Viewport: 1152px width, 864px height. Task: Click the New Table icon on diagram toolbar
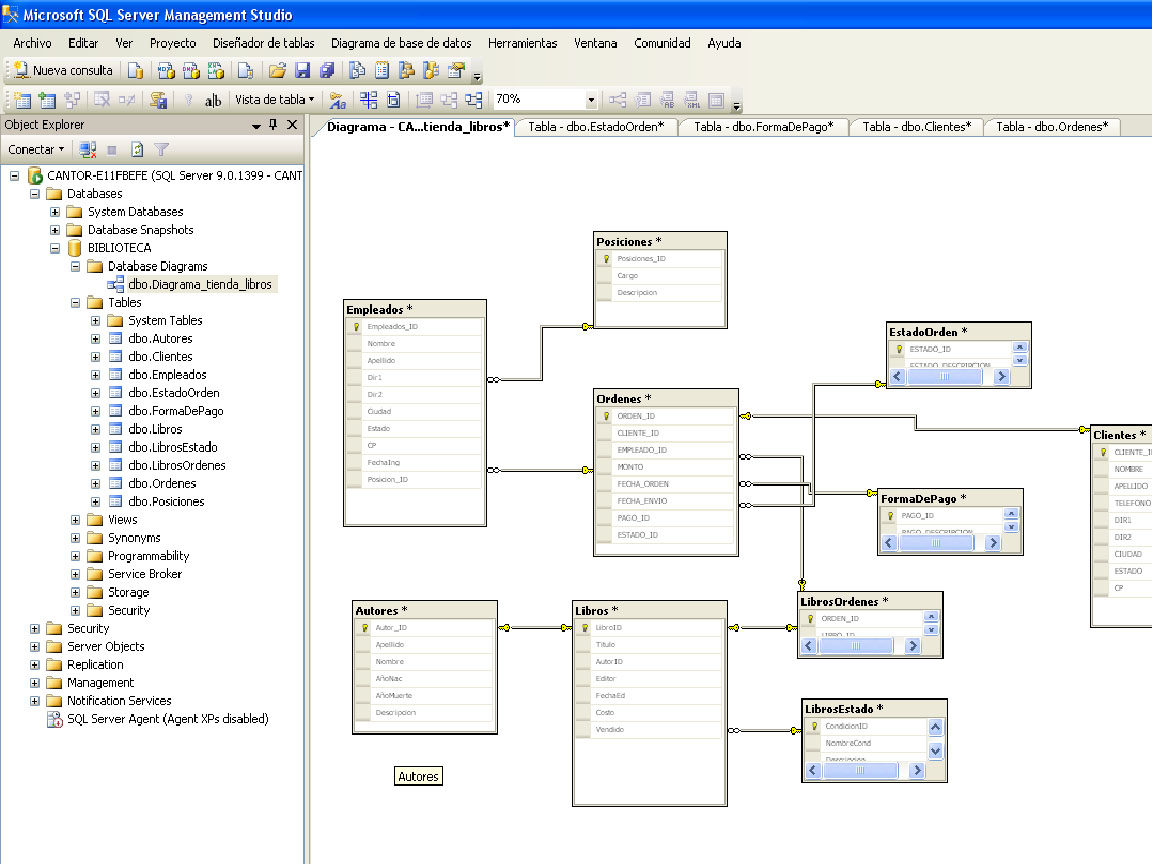click(x=24, y=99)
